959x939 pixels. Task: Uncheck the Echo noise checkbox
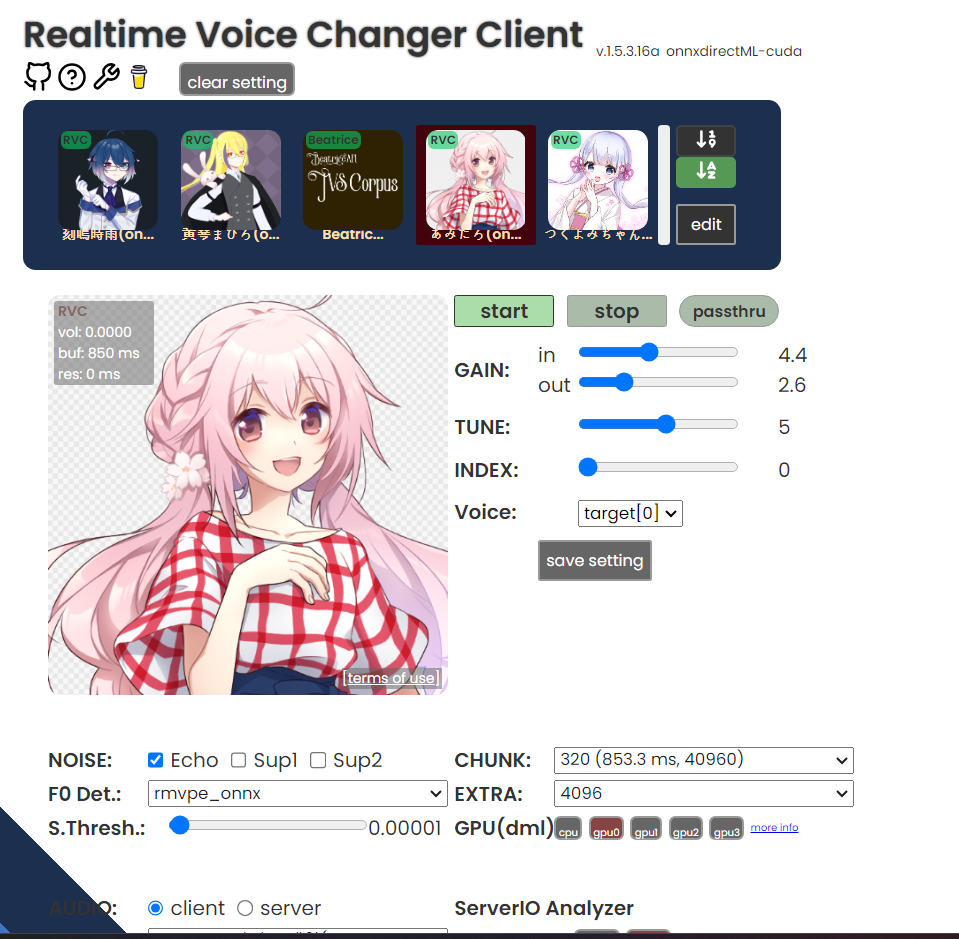(155, 760)
